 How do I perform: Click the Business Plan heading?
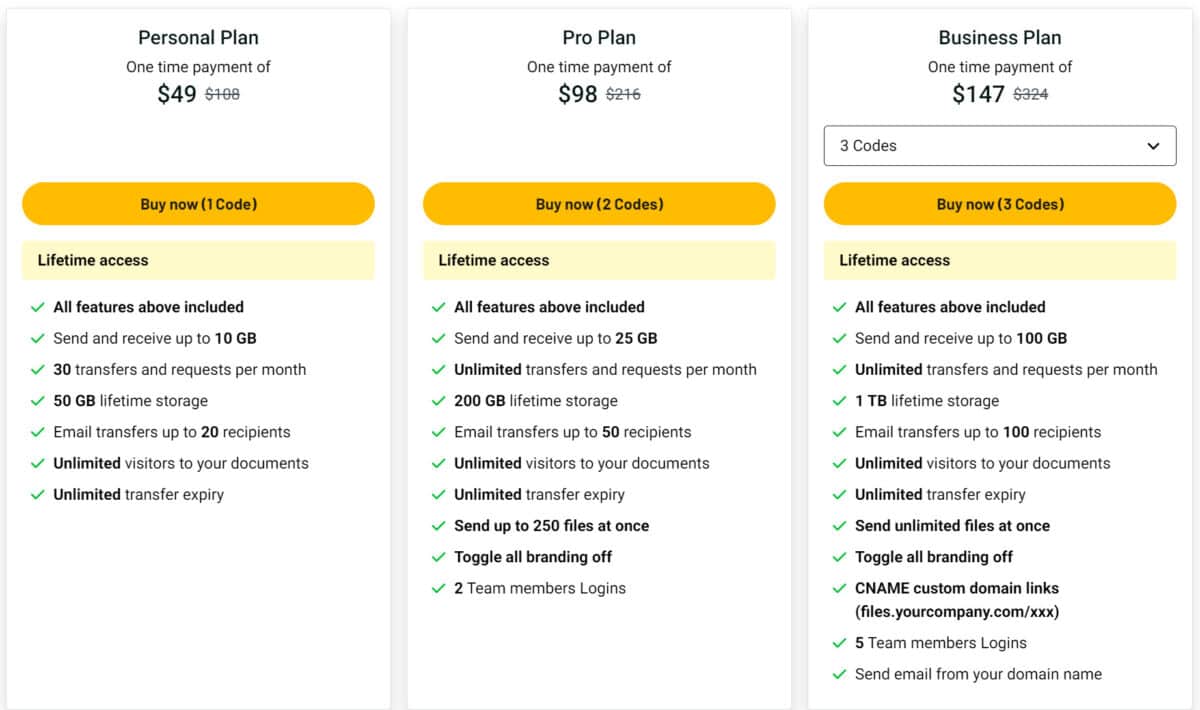[x=1000, y=38]
